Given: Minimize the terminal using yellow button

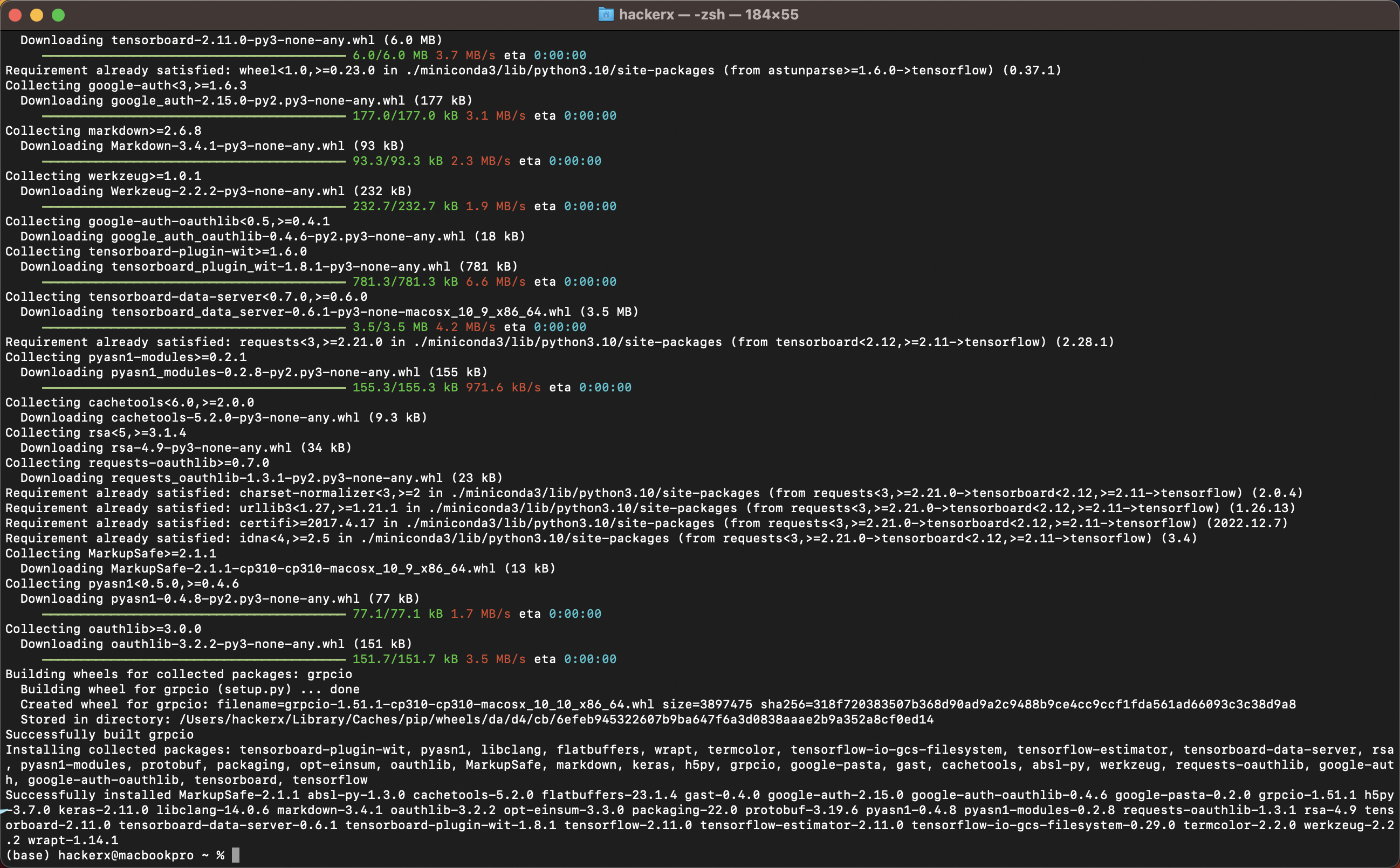Looking at the screenshot, I should [x=37, y=15].
